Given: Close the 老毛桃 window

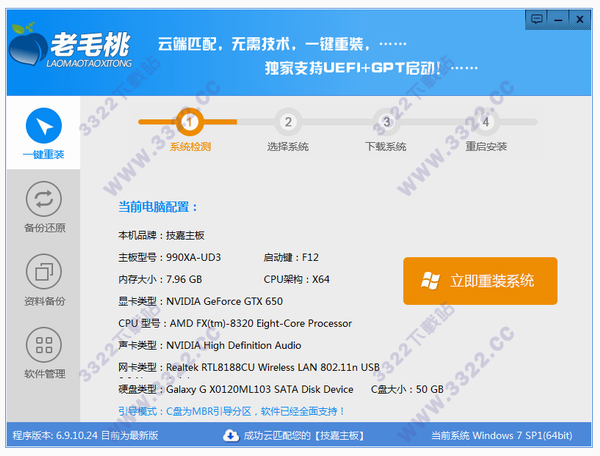Looking at the screenshot, I should [x=580, y=19].
